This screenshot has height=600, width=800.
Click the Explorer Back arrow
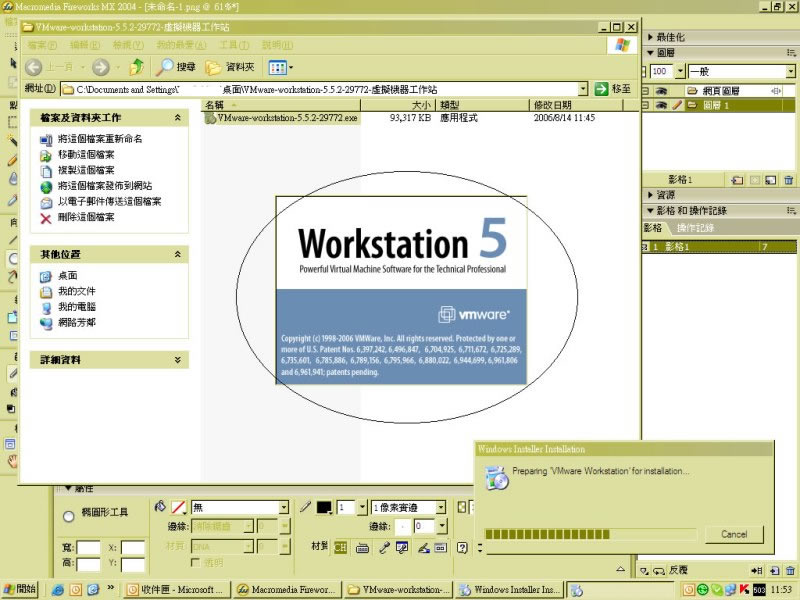click(34, 67)
